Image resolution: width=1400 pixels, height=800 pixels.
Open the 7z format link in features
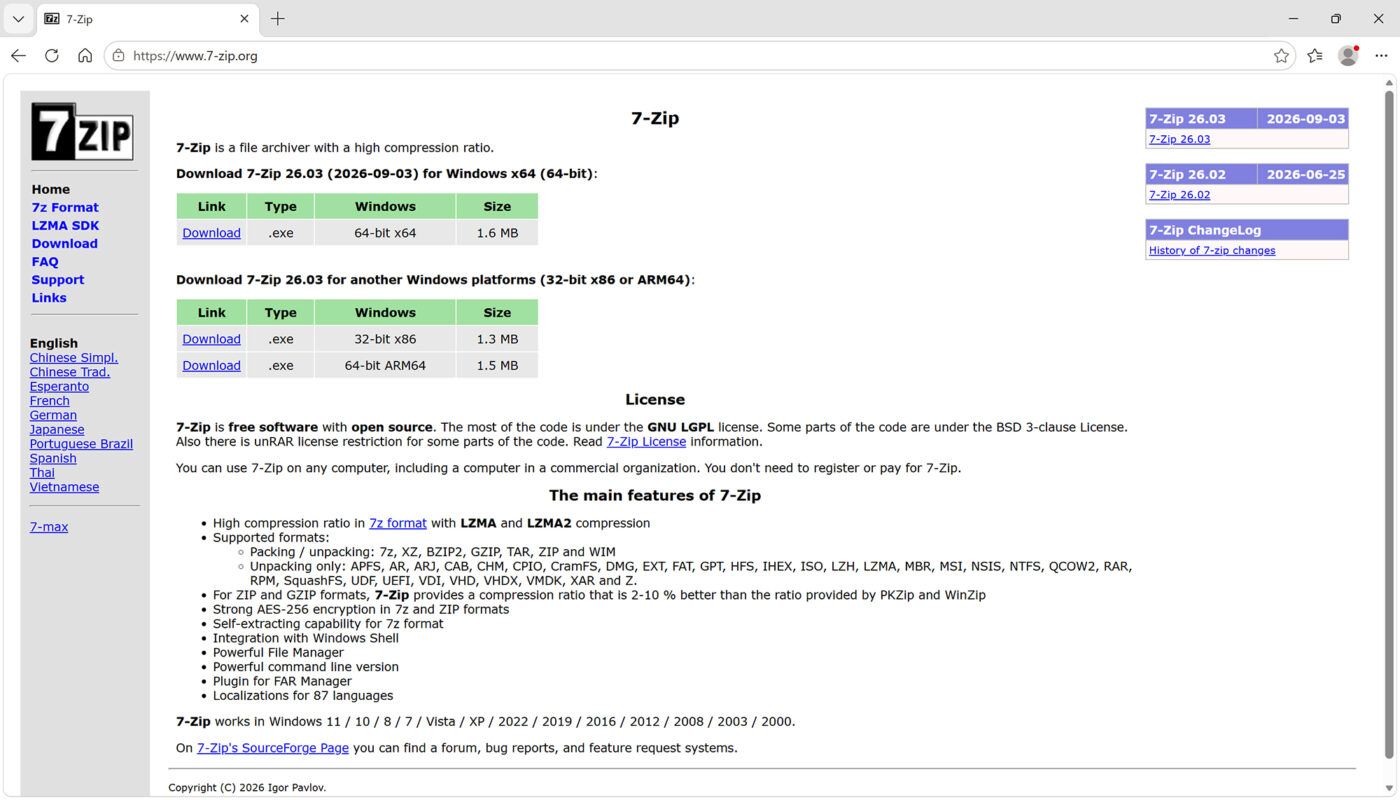398,523
